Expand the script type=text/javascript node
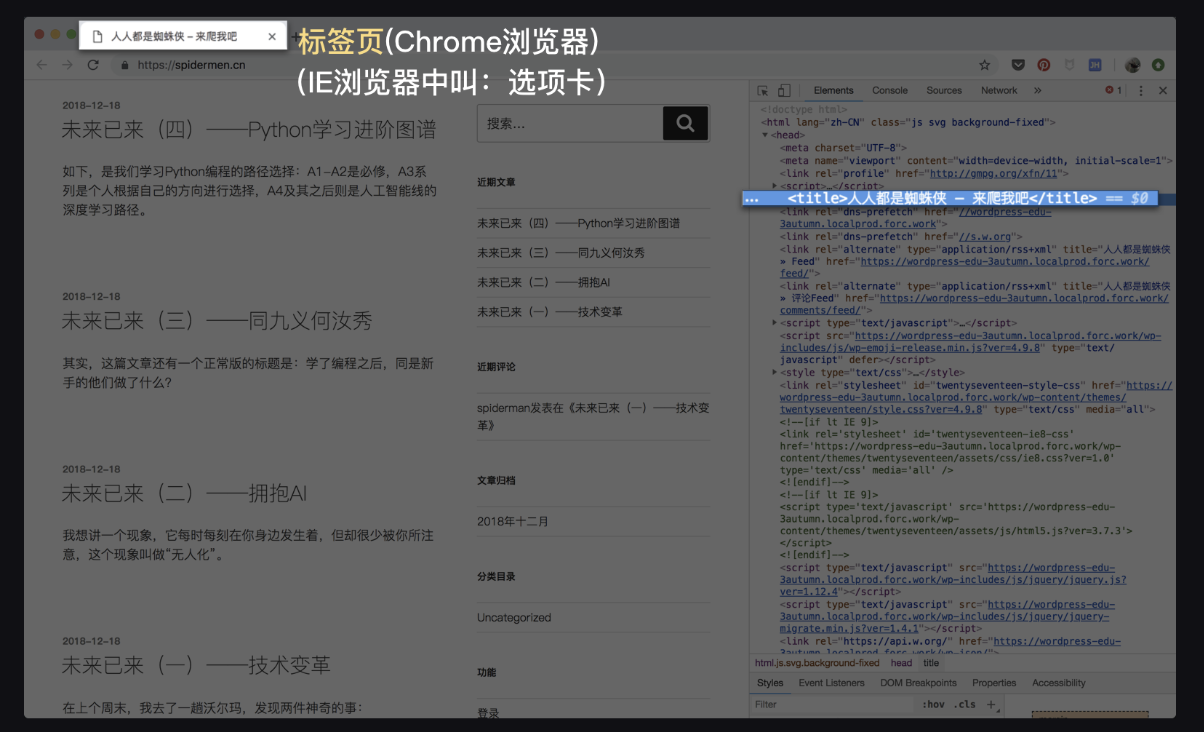The height and width of the screenshot is (732, 1204). [775, 323]
